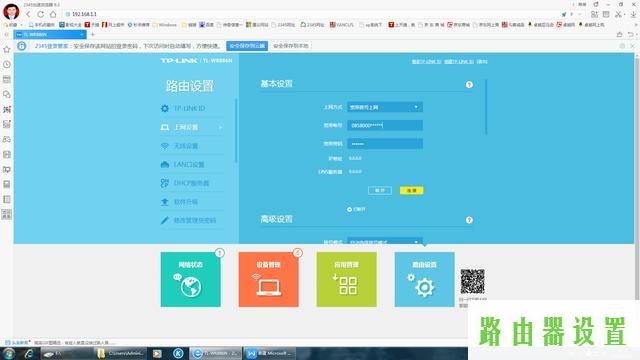Click the 应用管理 app management tile
The height and width of the screenshot is (360, 640).
tap(347, 279)
